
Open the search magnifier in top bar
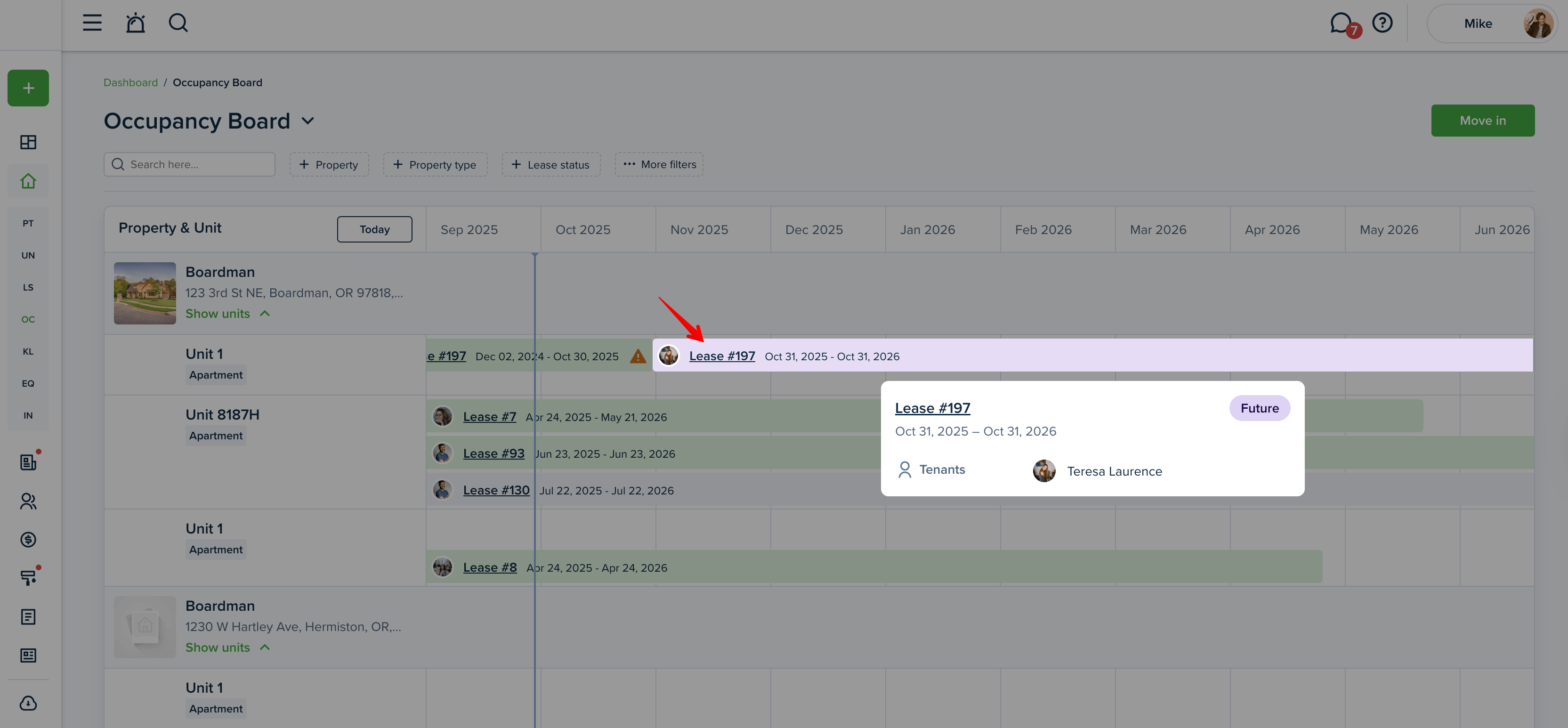[178, 23]
